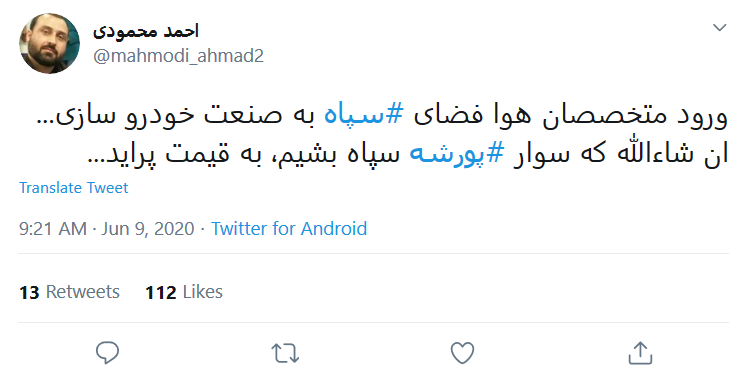
Task: Click the 9:21 AM timestamp
Action: [x=53, y=228]
